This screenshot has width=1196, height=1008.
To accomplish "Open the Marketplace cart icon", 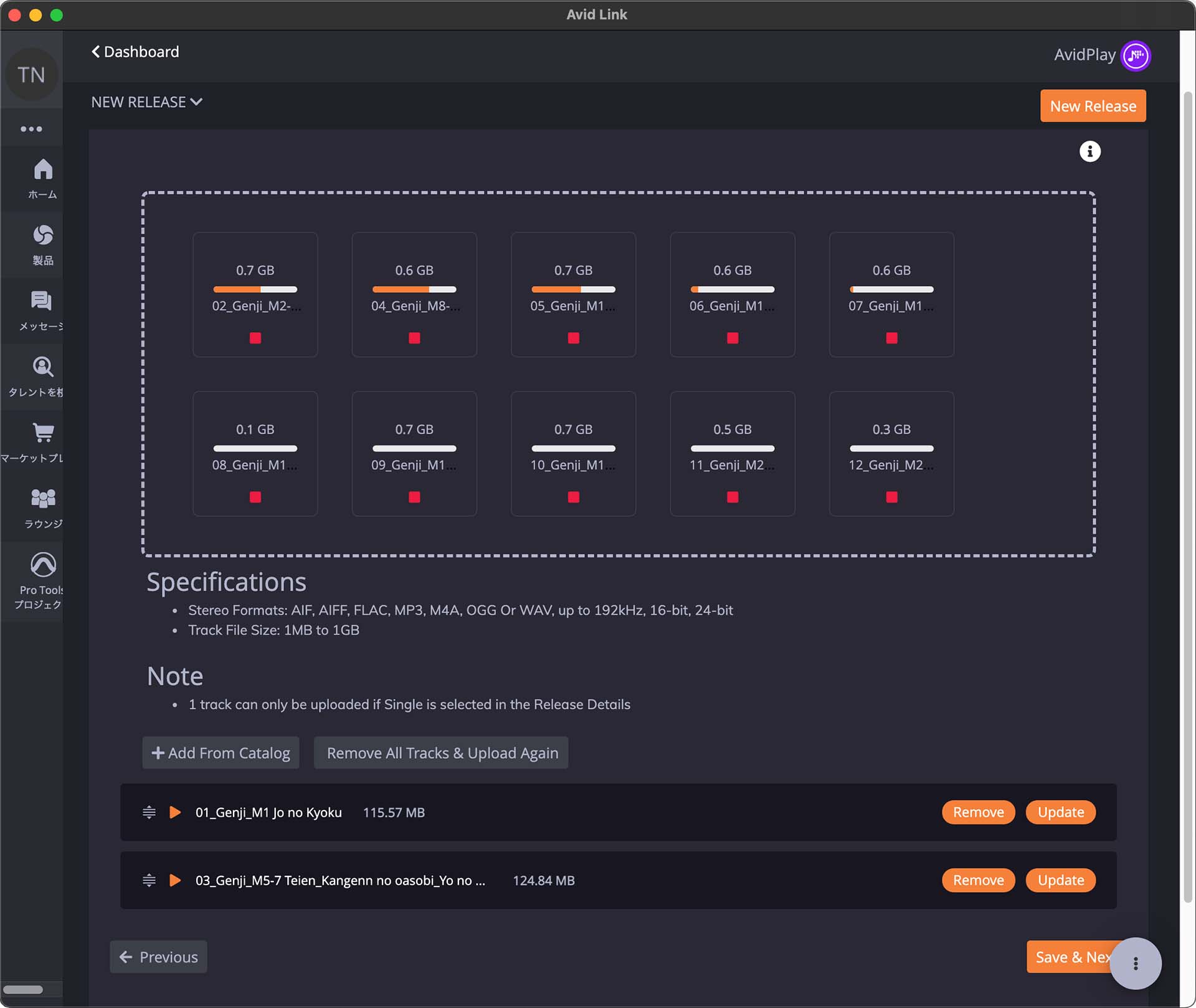I will click(x=42, y=433).
